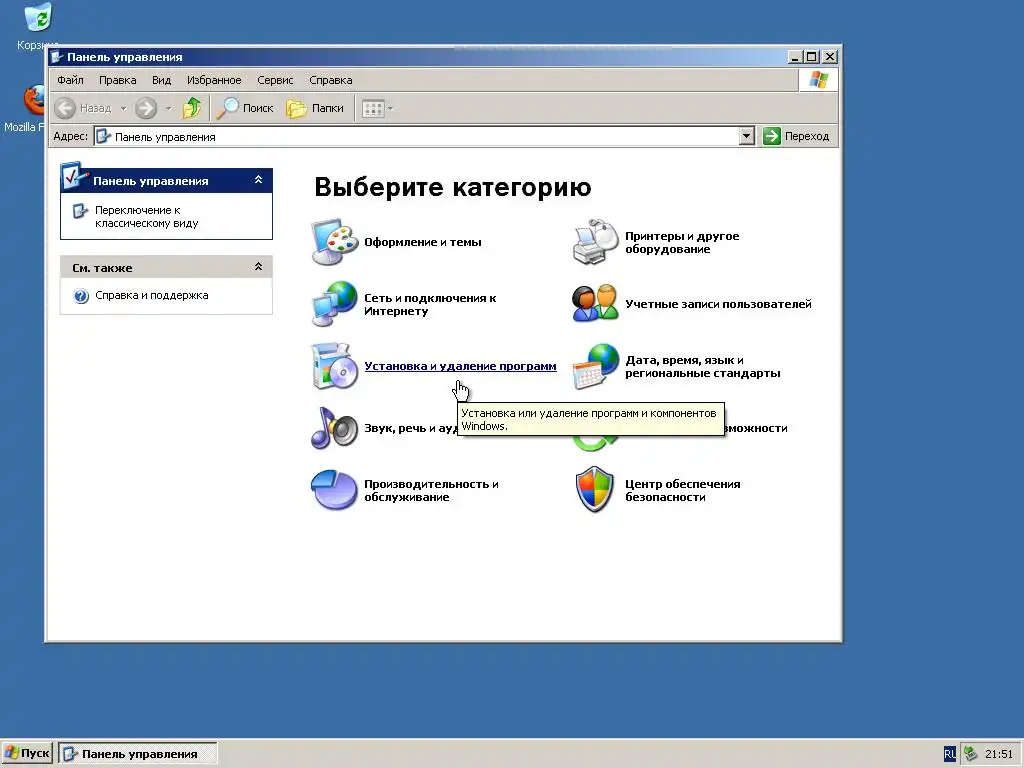Open the network globe icon for Сеть и подключения

tap(334, 304)
